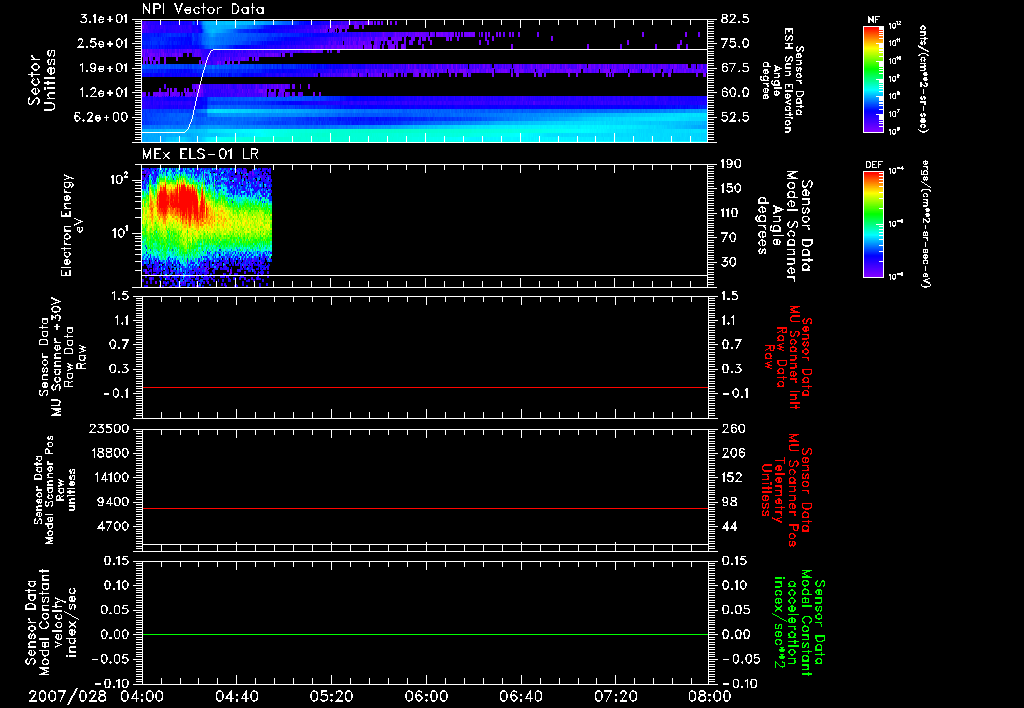Click the red line in MU Scanner +30V plot

point(425,387)
